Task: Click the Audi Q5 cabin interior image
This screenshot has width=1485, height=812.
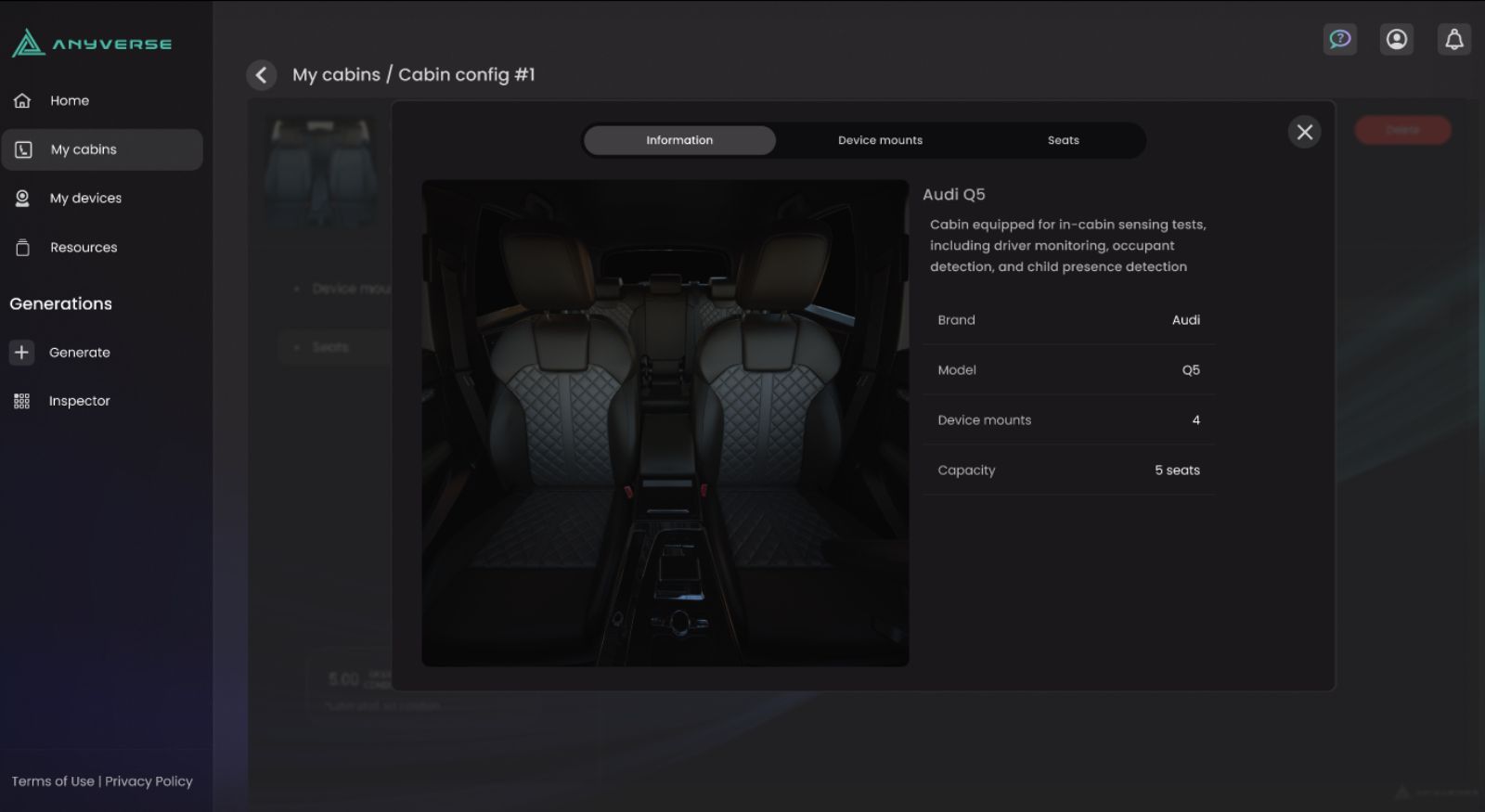Action: point(665,423)
